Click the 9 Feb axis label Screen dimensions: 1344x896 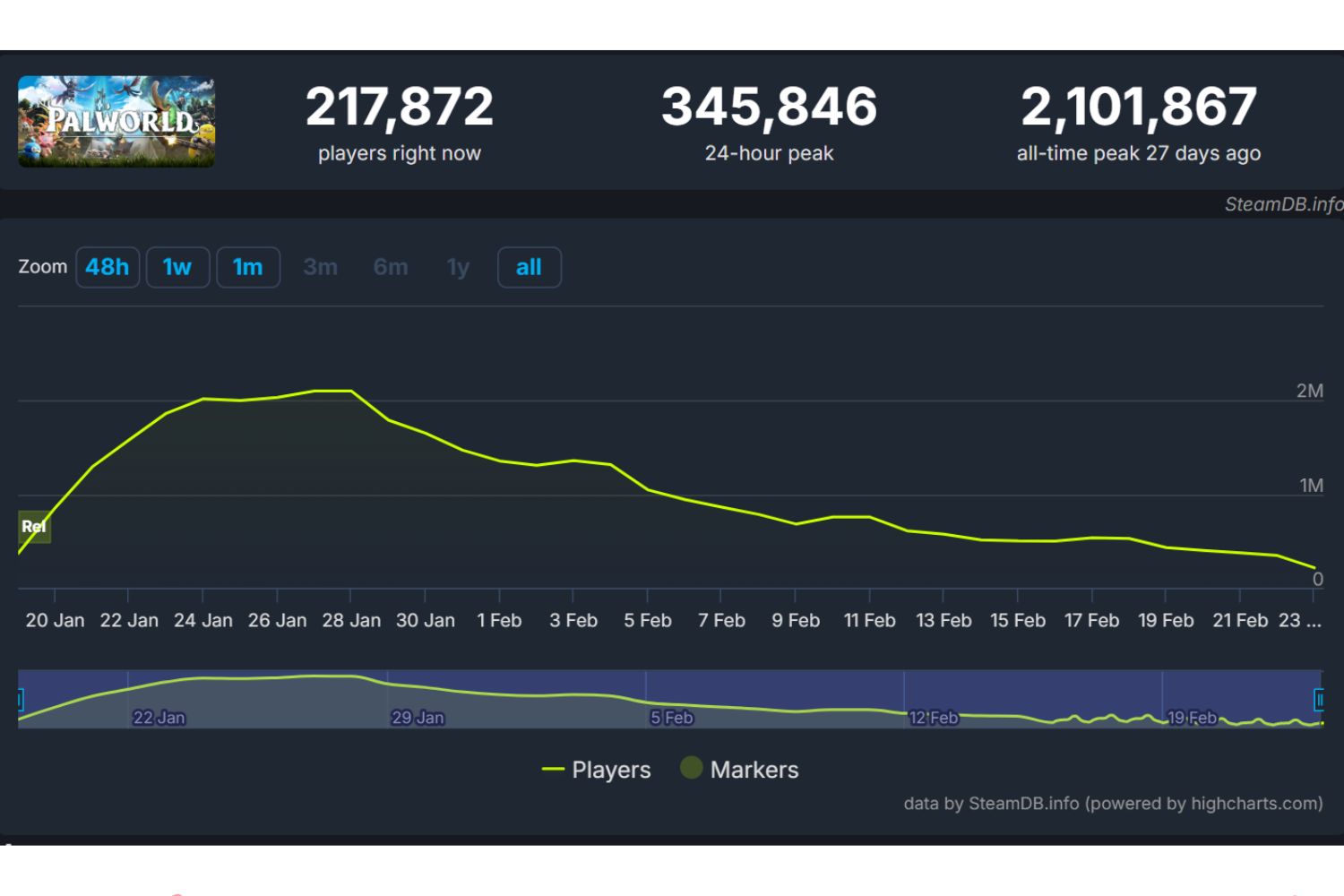point(796,620)
